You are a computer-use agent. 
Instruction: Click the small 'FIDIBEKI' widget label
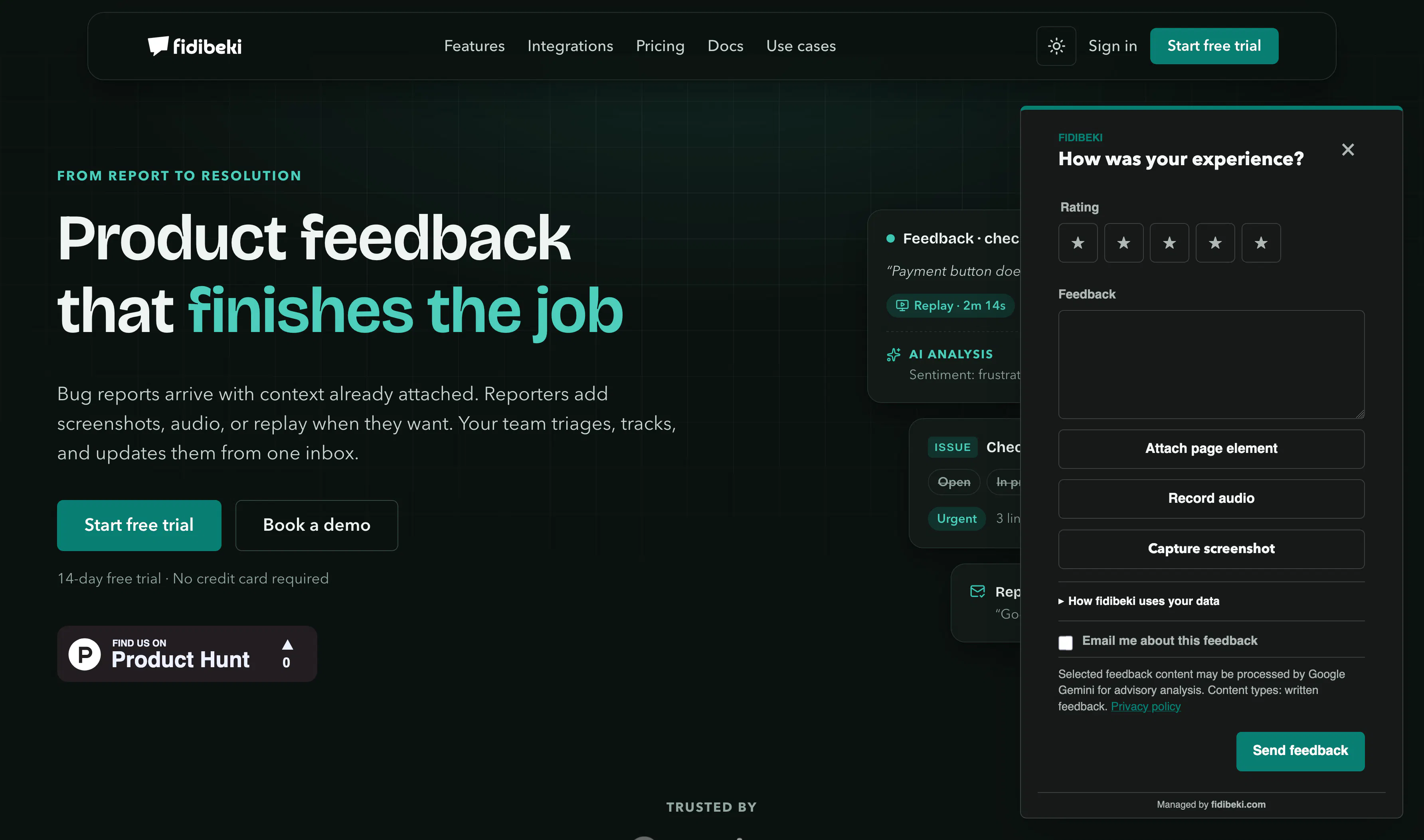tap(1080, 138)
